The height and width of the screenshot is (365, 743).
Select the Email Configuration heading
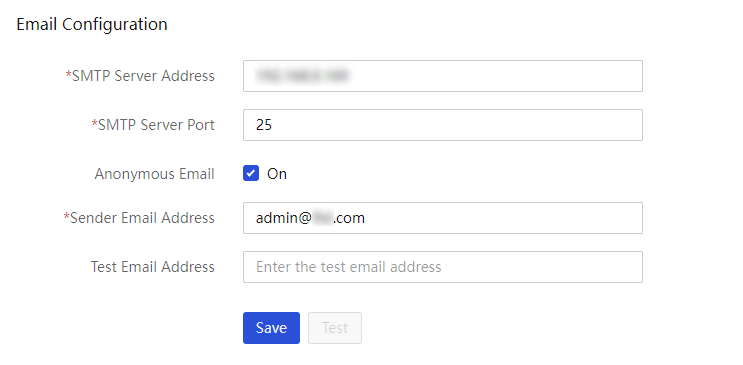click(92, 24)
